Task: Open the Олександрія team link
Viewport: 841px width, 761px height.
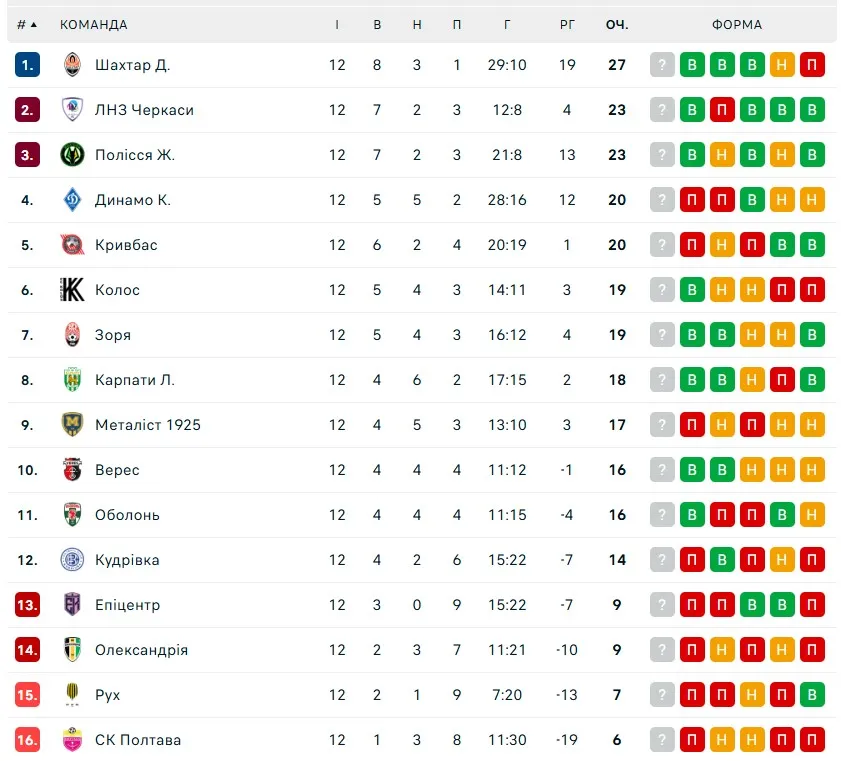Action: (141, 650)
